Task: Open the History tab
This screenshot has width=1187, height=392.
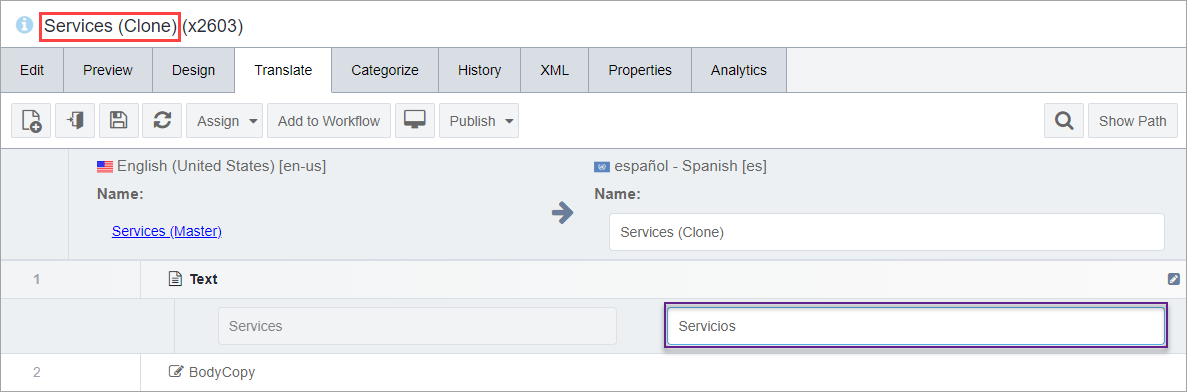Action: (479, 70)
